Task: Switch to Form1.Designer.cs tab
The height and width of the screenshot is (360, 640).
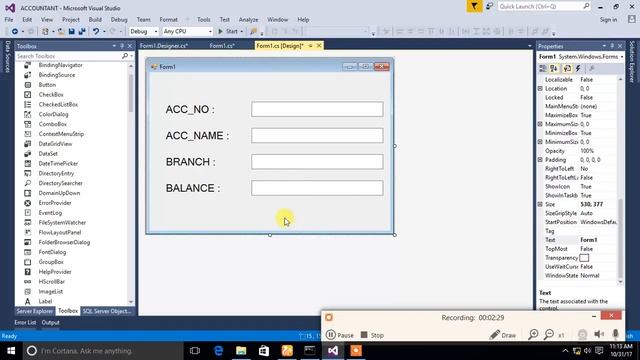Action: point(164,46)
